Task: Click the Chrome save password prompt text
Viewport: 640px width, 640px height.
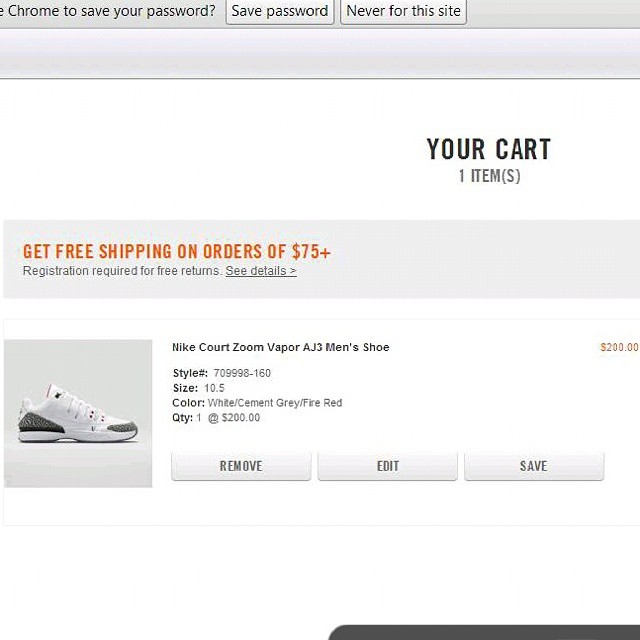Action: pos(108,11)
